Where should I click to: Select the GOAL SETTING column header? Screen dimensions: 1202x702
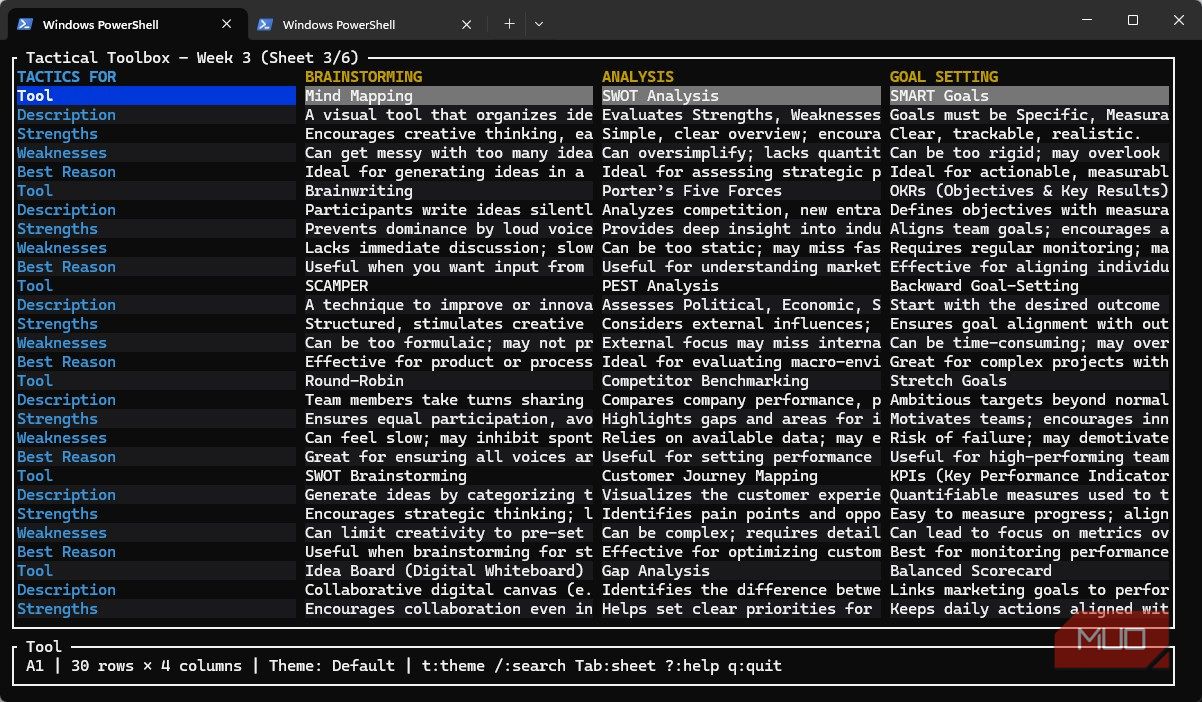point(944,77)
